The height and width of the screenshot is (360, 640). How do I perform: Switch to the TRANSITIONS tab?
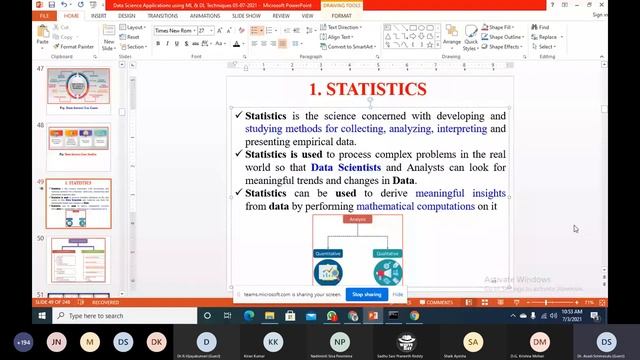(x=162, y=16)
